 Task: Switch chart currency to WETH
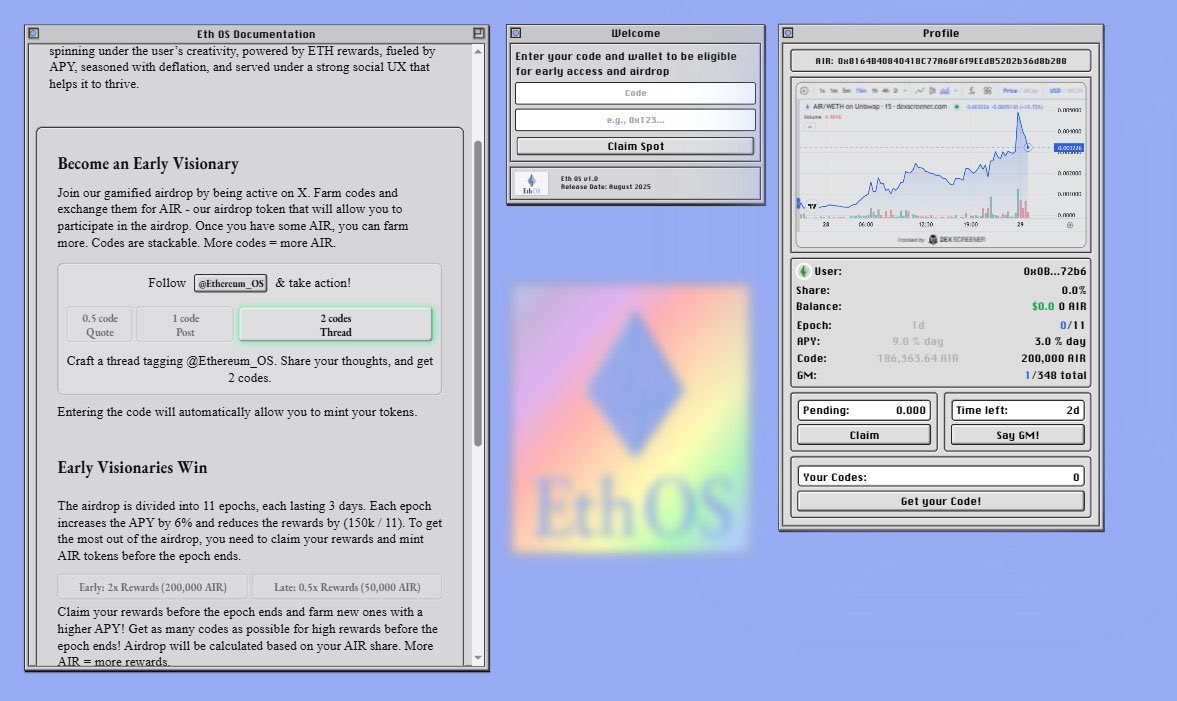pyautogui.click(x=1075, y=91)
